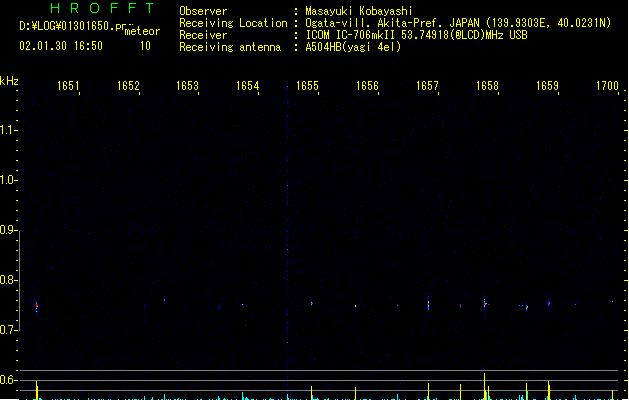This screenshot has height=400, width=629.
Task: Click the HROFFT title text
Action: 102,8
